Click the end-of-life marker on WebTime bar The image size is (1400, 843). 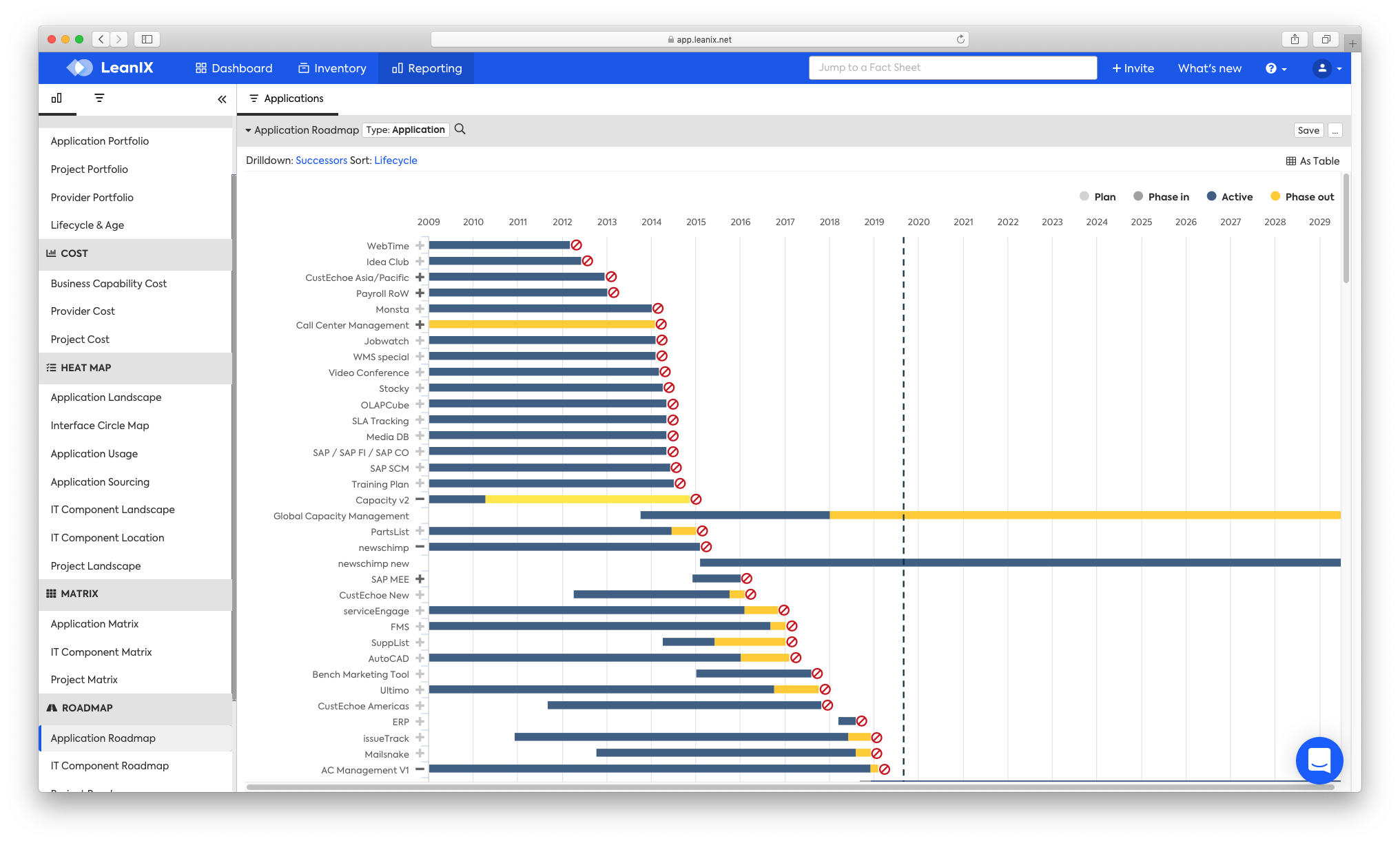(x=577, y=245)
